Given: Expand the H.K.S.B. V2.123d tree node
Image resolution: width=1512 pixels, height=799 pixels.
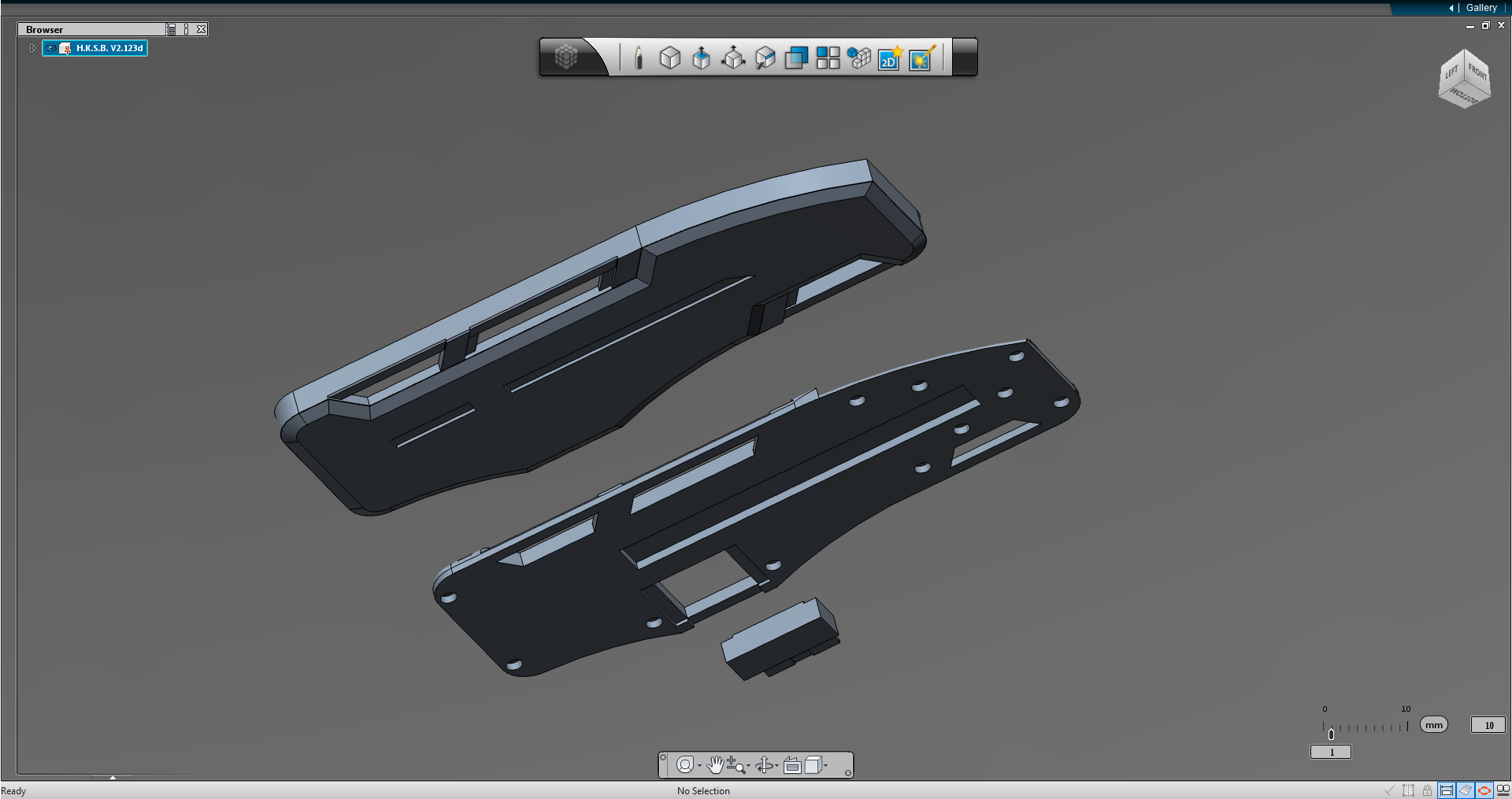Looking at the screenshot, I should pos(32,48).
